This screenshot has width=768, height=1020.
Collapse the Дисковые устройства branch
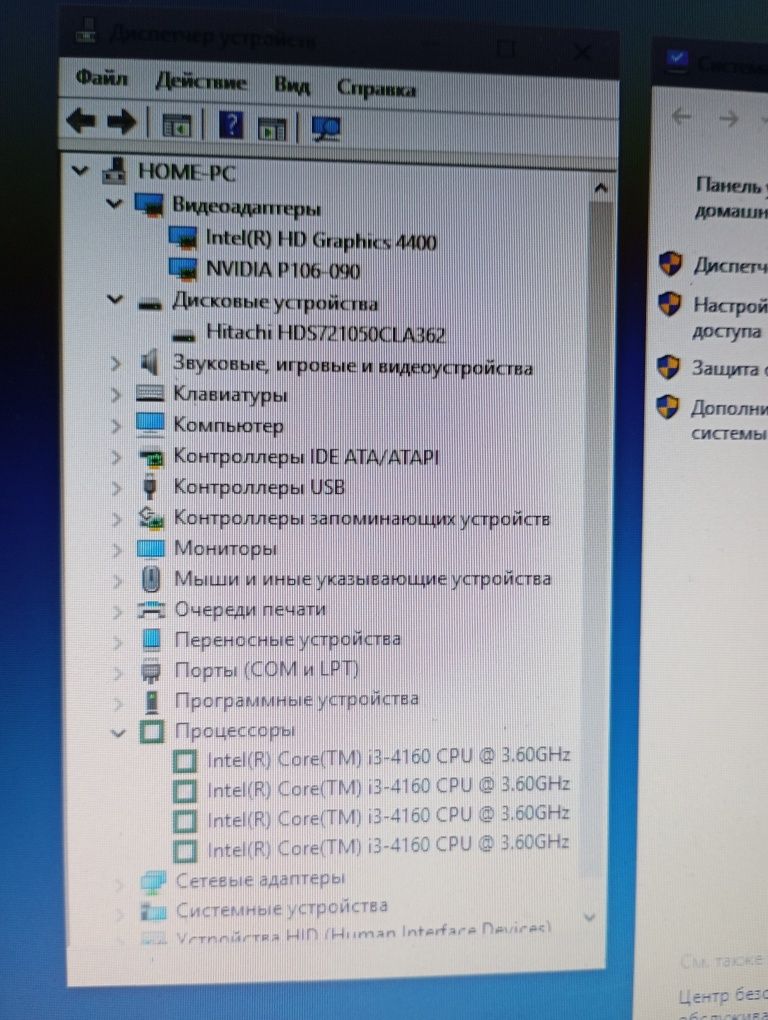pos(114,300)
